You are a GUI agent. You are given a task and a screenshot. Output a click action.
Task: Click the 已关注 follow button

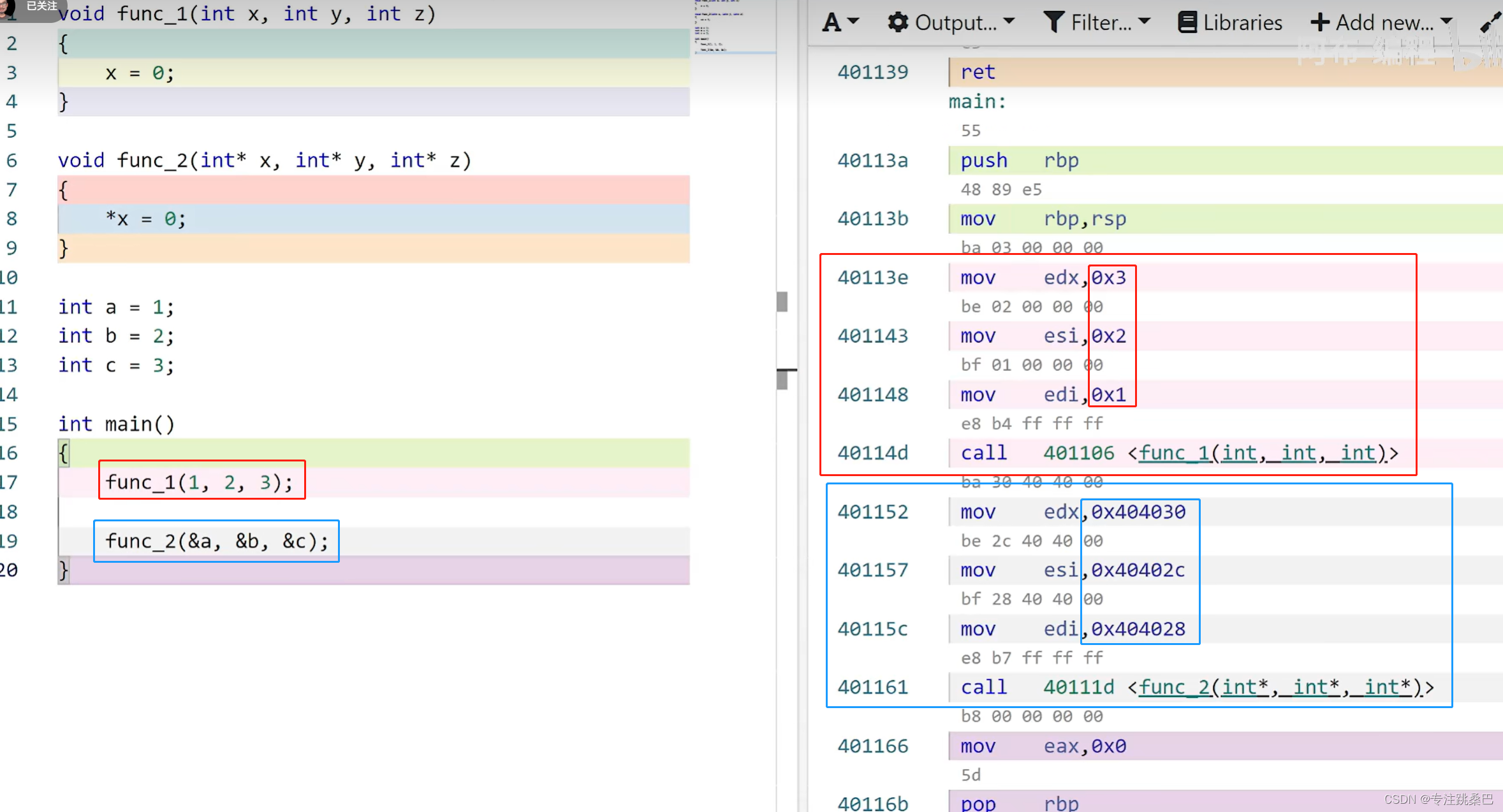click(41, 6)
